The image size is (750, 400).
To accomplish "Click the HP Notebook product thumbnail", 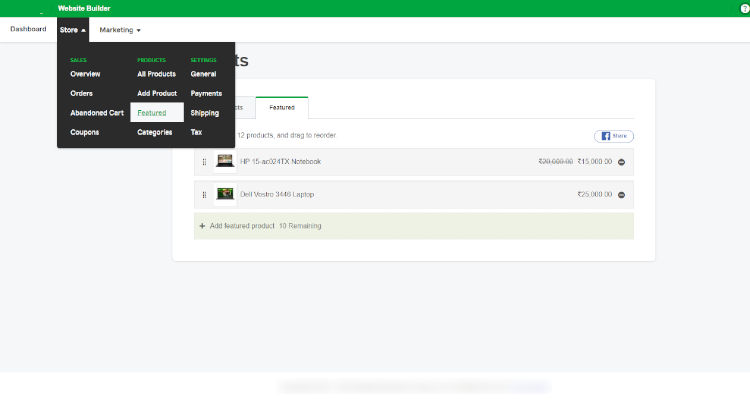I will tap(225, 161).
